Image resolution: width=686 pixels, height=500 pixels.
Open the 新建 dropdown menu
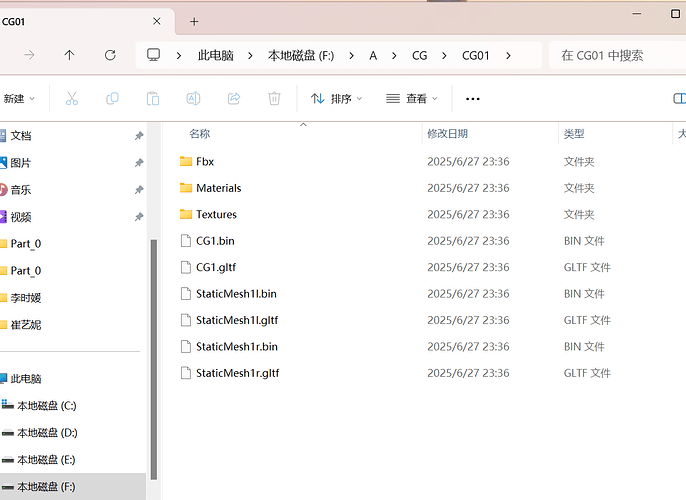pos(18,99)
